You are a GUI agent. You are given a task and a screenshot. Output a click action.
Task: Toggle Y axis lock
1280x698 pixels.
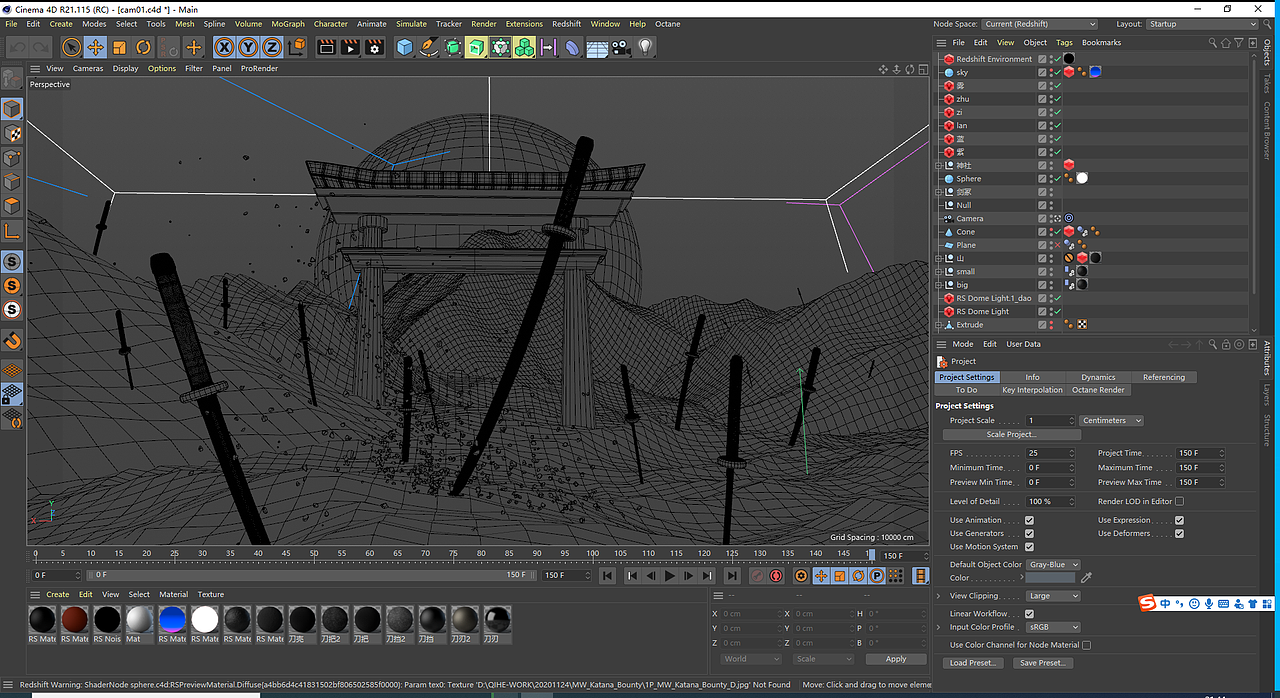click(248, 47)
